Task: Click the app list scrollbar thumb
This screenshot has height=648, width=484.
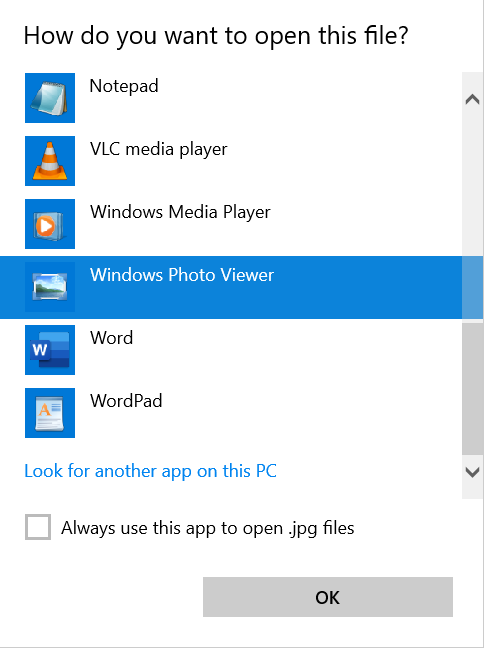Action: pyautogui.click(x=472, y=388)
